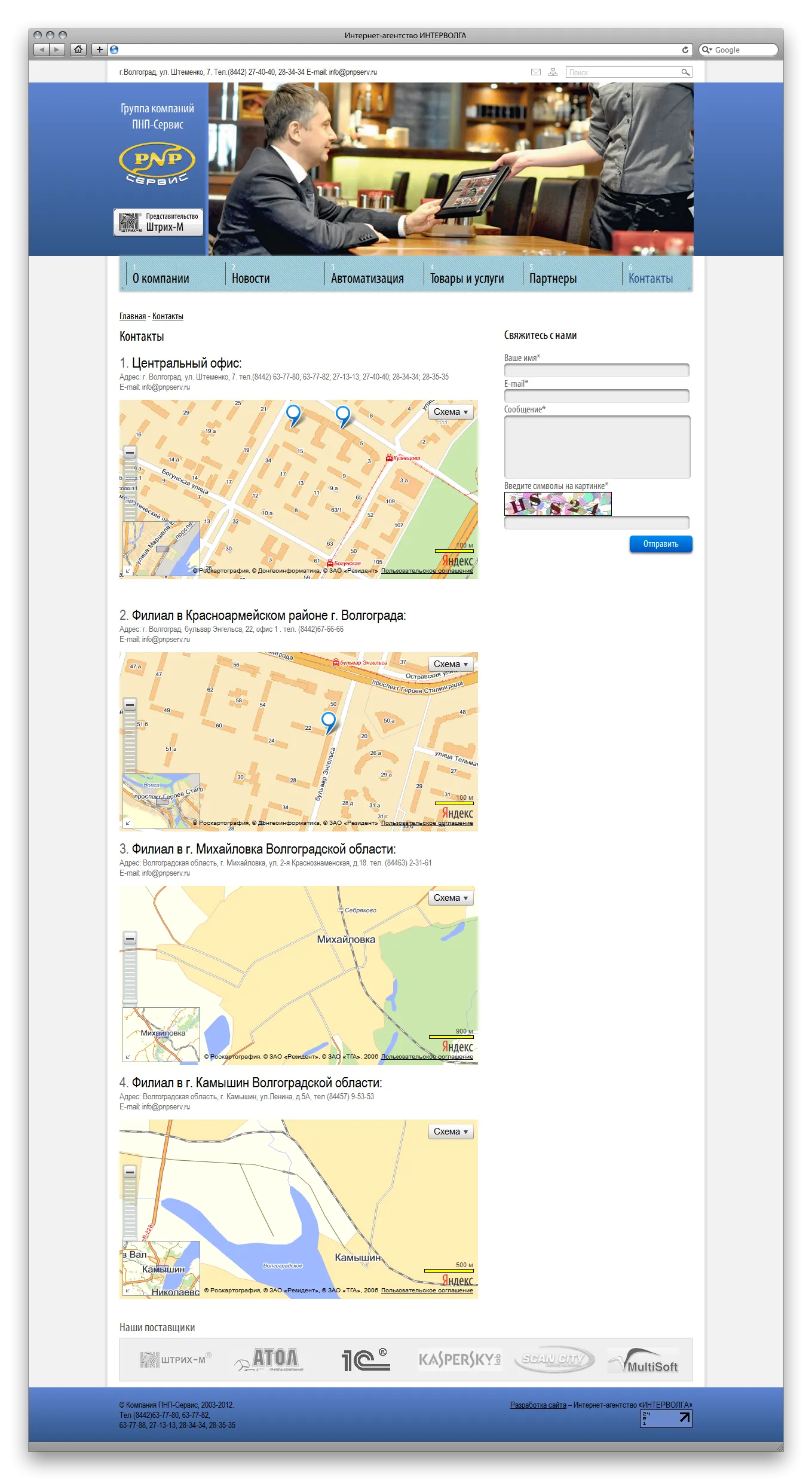Open Схема dropdown on Камышин map

[451, 1132]
